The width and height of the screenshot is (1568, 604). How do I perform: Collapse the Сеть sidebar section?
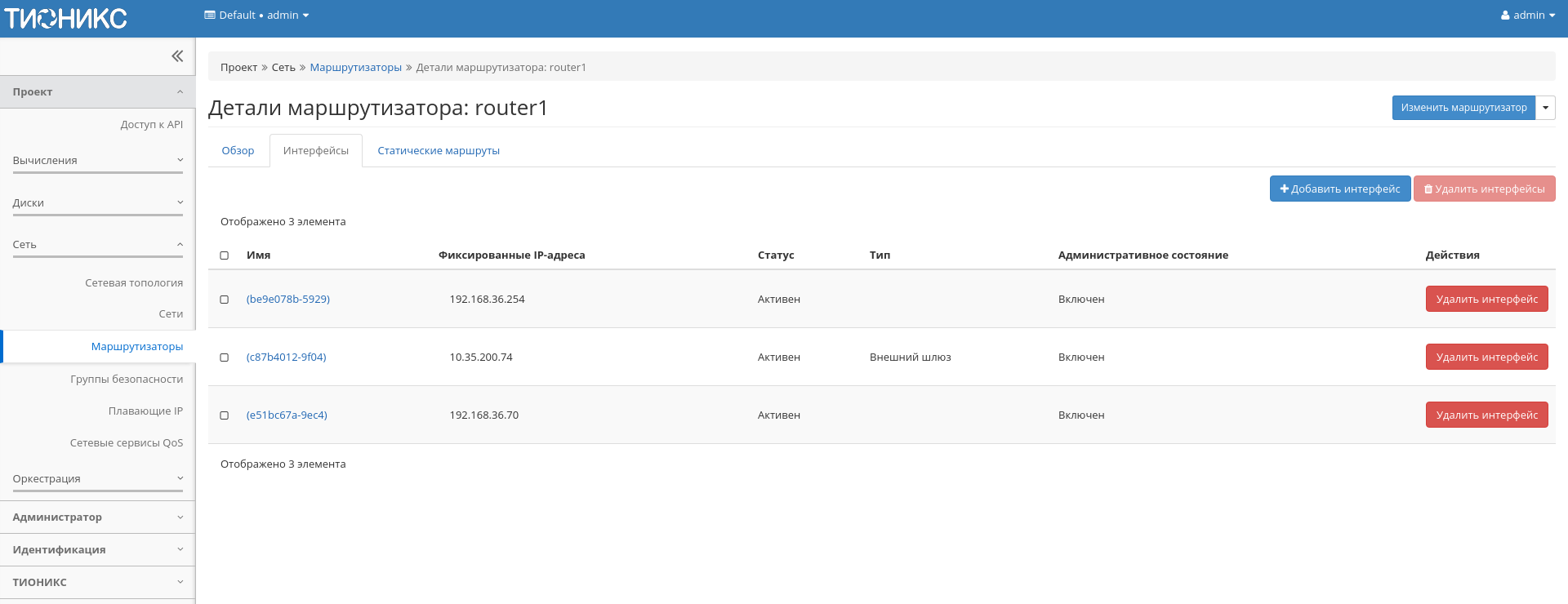tap(97, 245)
